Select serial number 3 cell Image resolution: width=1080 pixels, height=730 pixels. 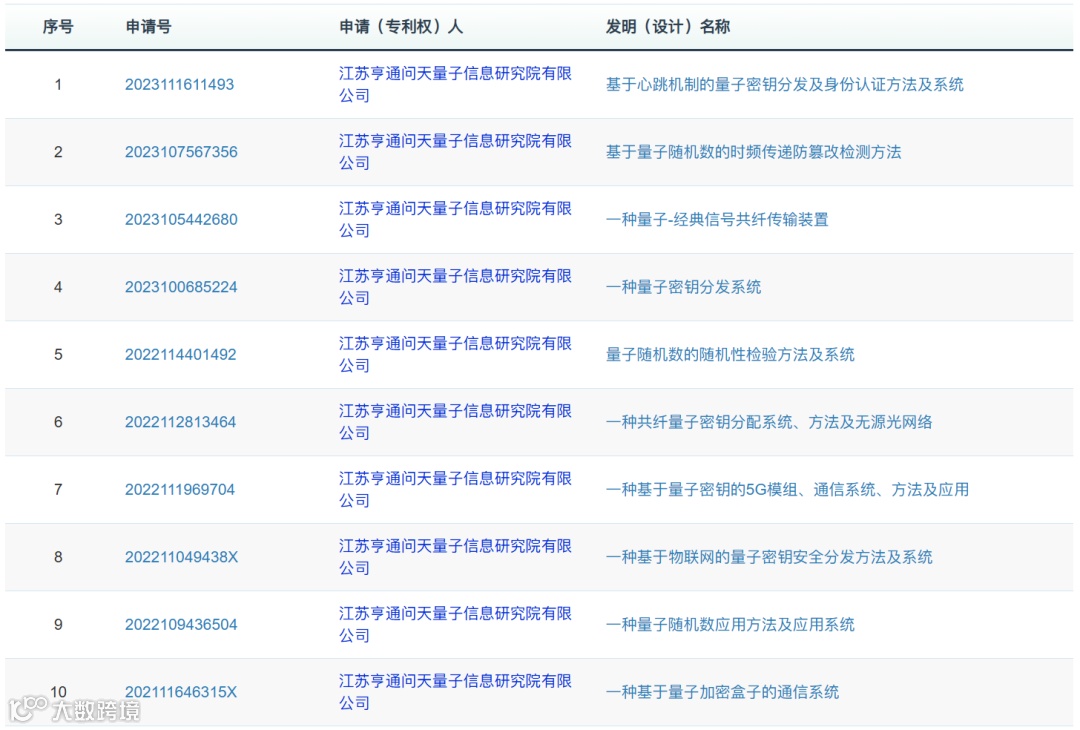tap(59, 220)
